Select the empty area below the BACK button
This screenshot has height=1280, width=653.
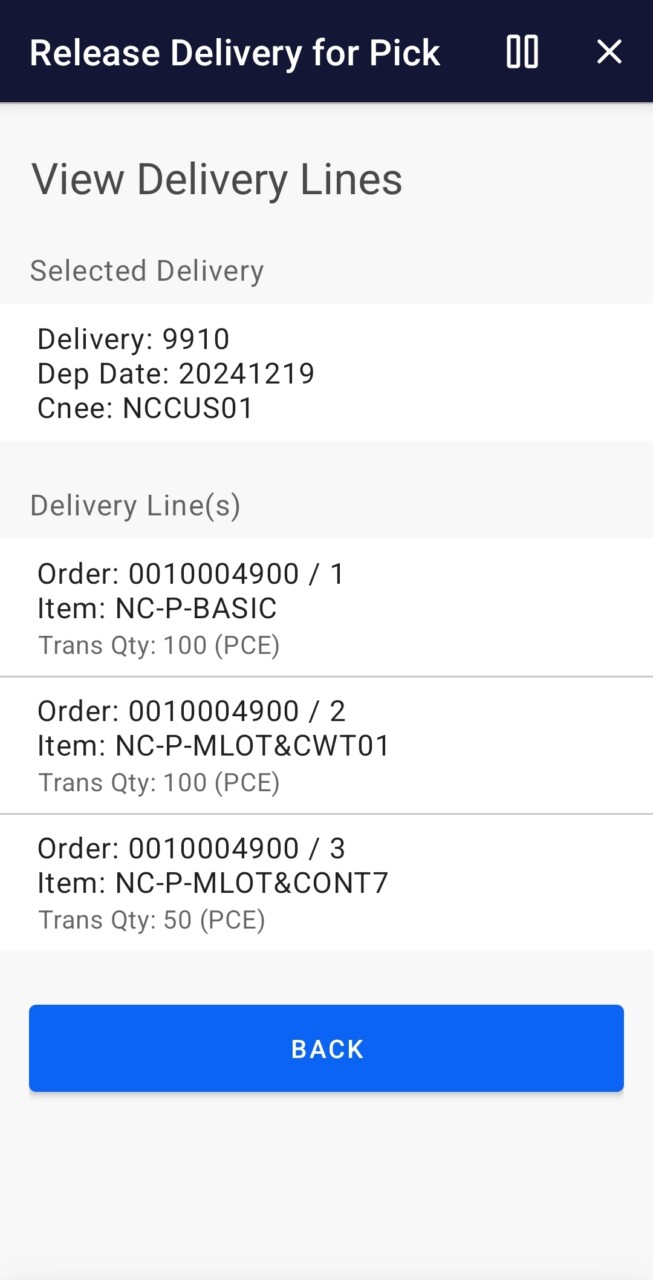click(326, 1180)
